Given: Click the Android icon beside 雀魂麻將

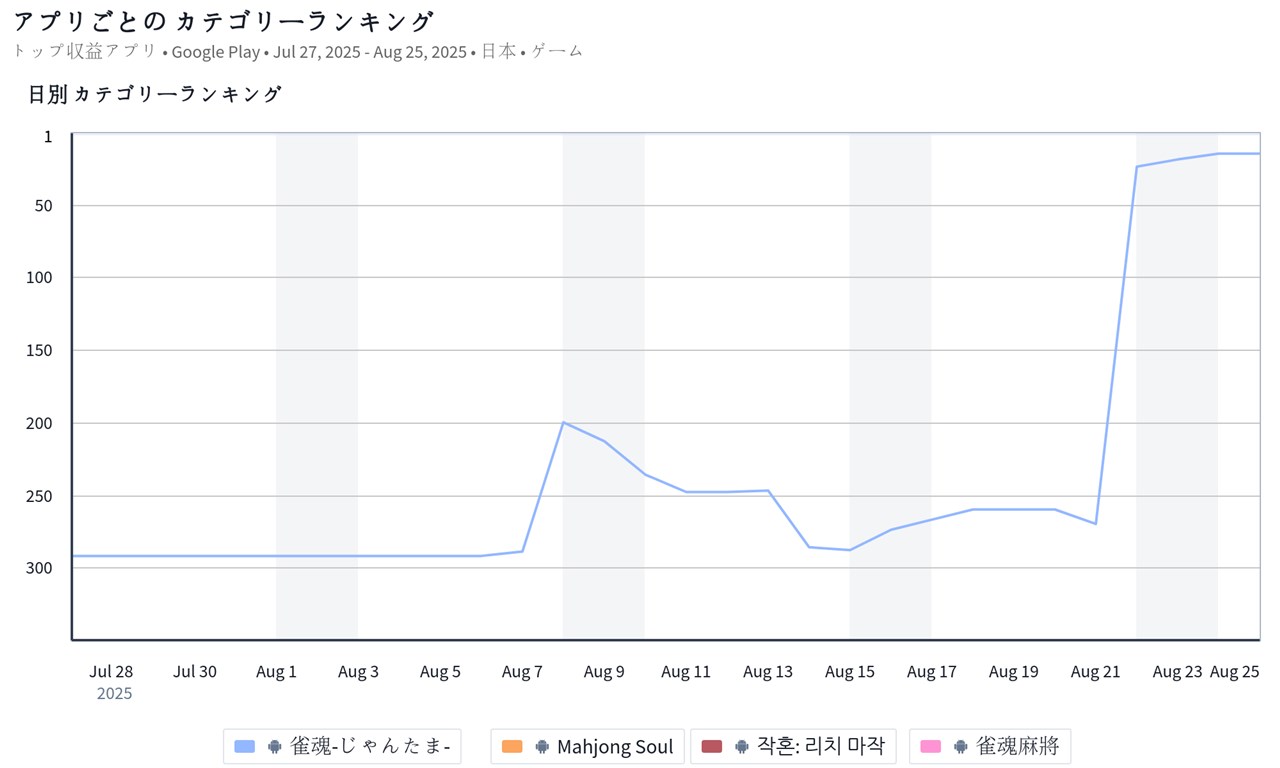Looking at the screenshot, I should [960, 747].
